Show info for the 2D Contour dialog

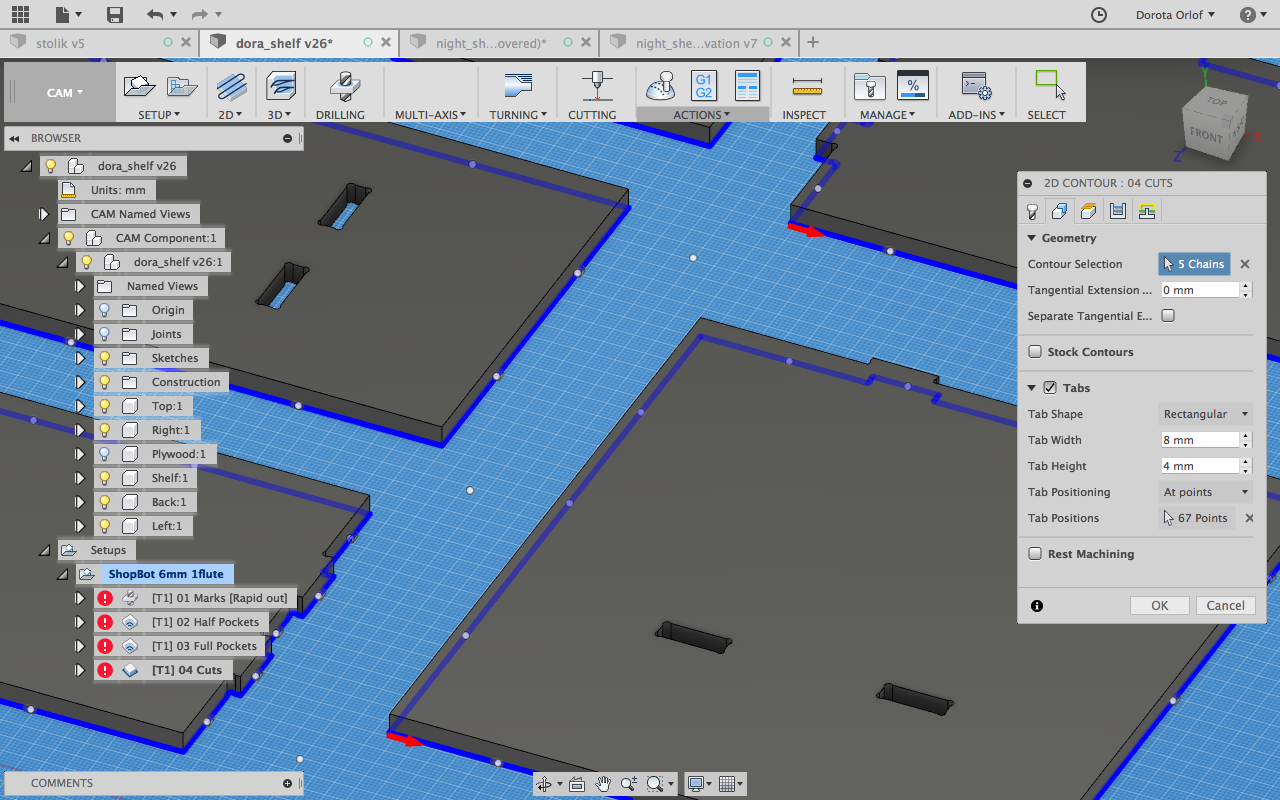click(x=1037, y=606)
